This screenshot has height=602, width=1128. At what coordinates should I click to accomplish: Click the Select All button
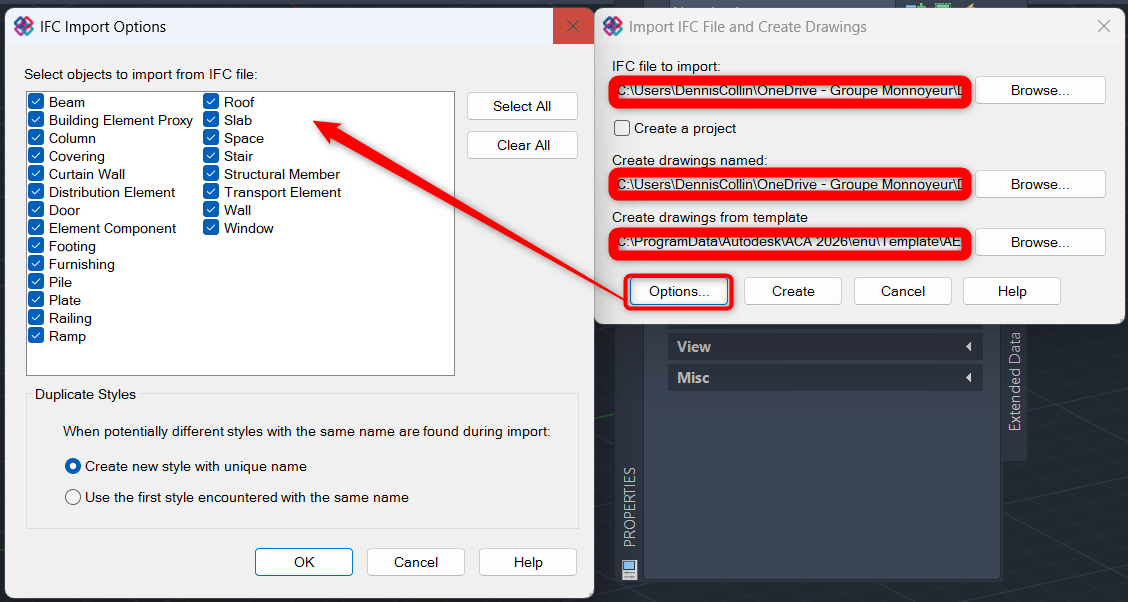pyautogui.click(x=522, y=107)
